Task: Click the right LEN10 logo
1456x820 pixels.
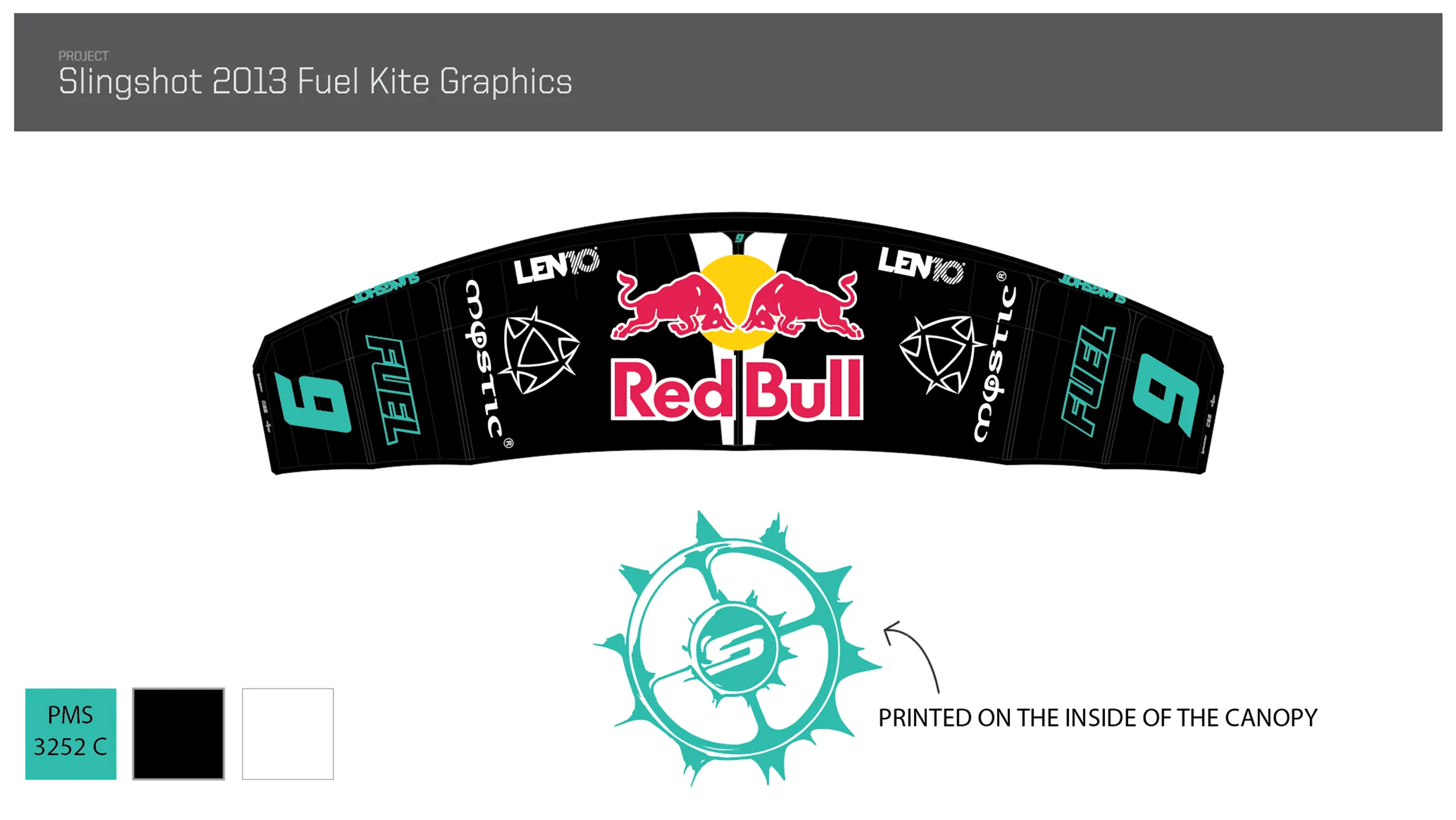Action: (x=921, y=265)
